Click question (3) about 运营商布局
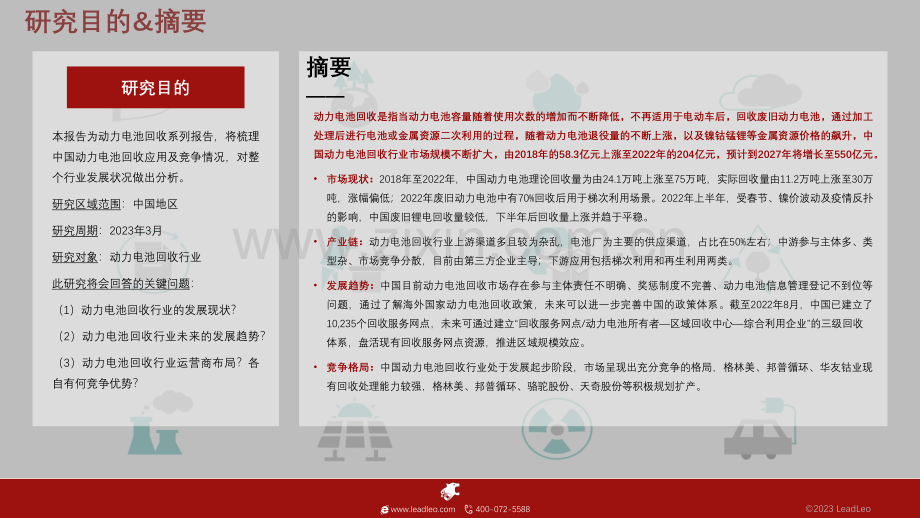 click(x=156, y=373)
